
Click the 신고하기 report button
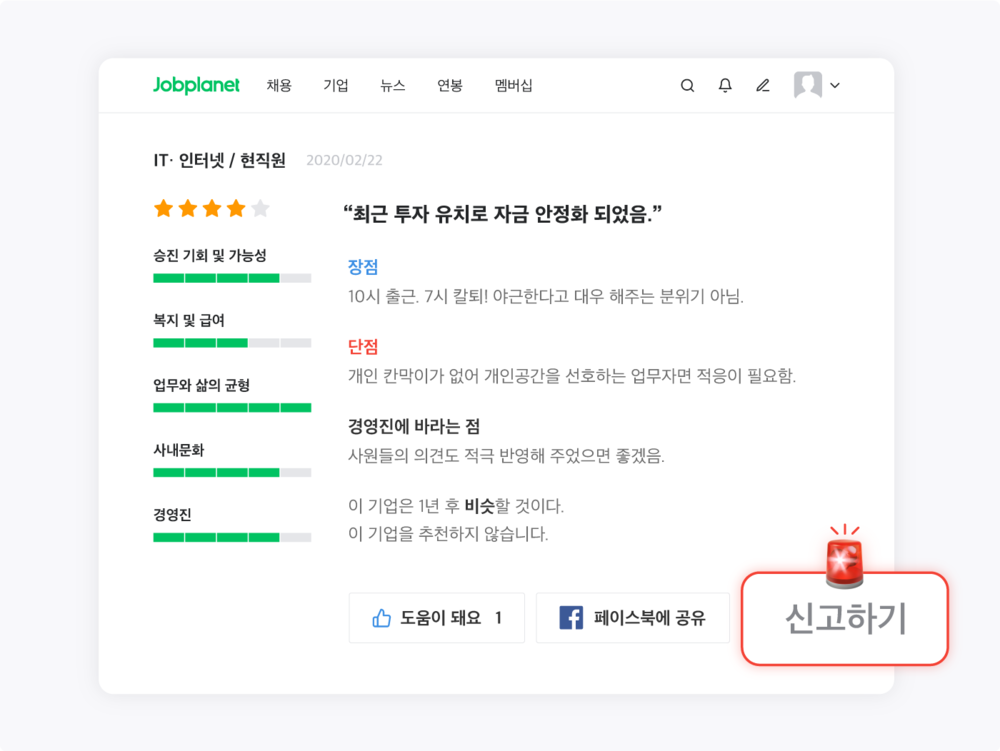point(845,620)
